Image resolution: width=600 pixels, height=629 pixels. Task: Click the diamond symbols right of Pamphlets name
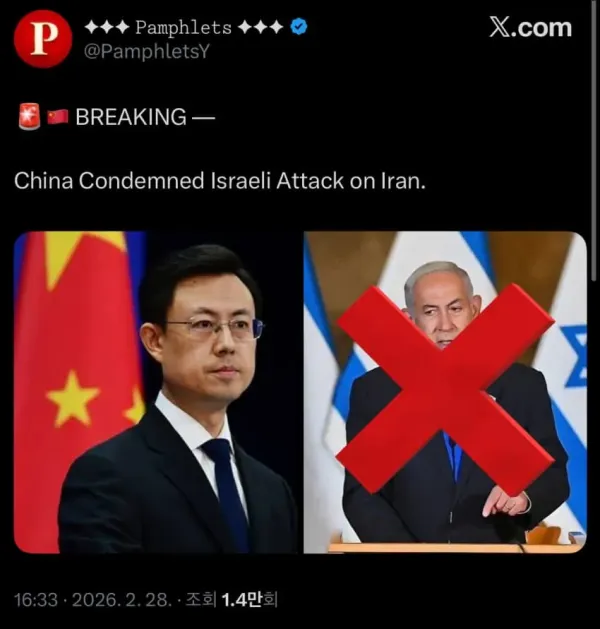click(260, 28)
